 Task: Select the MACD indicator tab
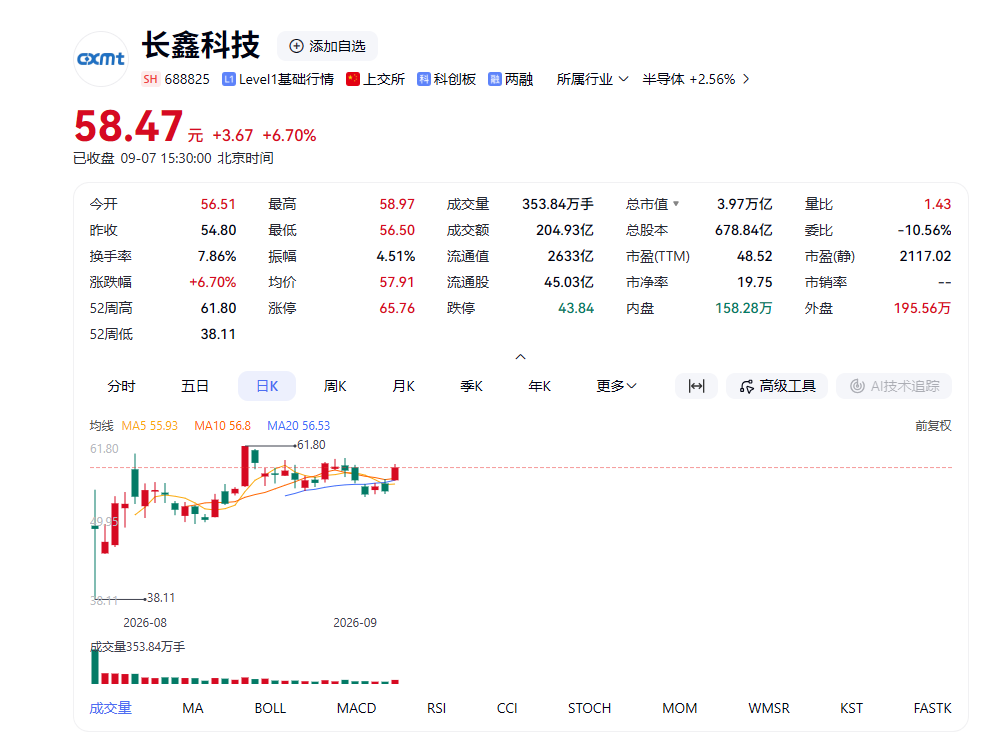[357, 708]
